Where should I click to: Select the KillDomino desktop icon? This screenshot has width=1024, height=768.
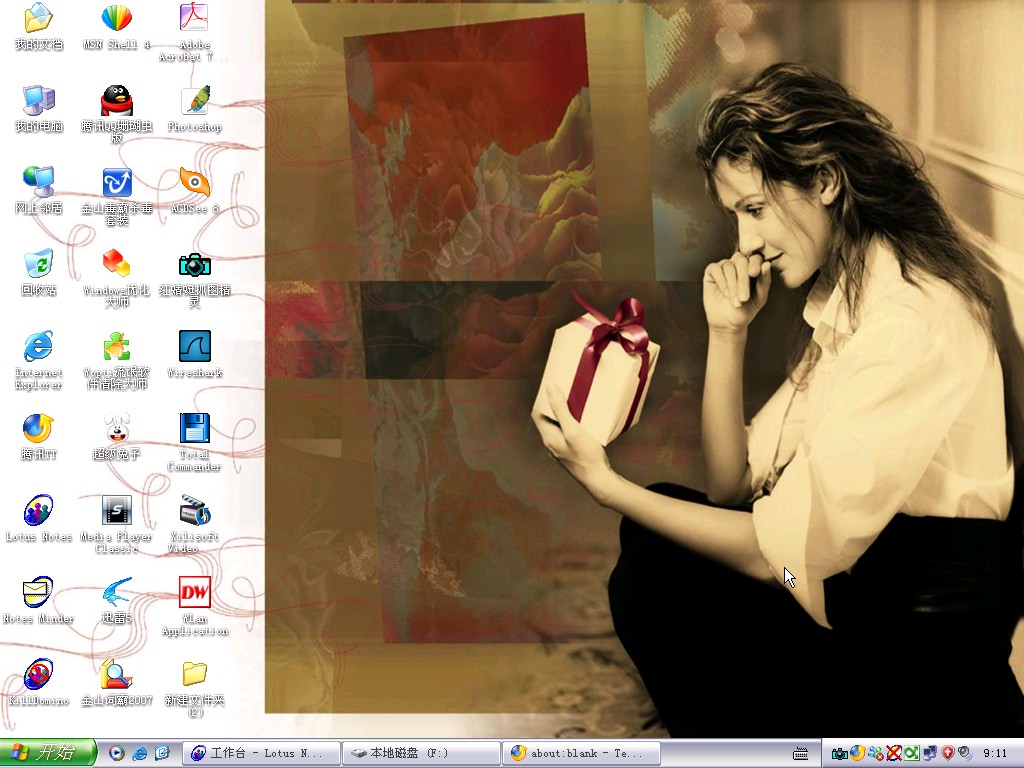pyautogui.click(x=39, y=682)
